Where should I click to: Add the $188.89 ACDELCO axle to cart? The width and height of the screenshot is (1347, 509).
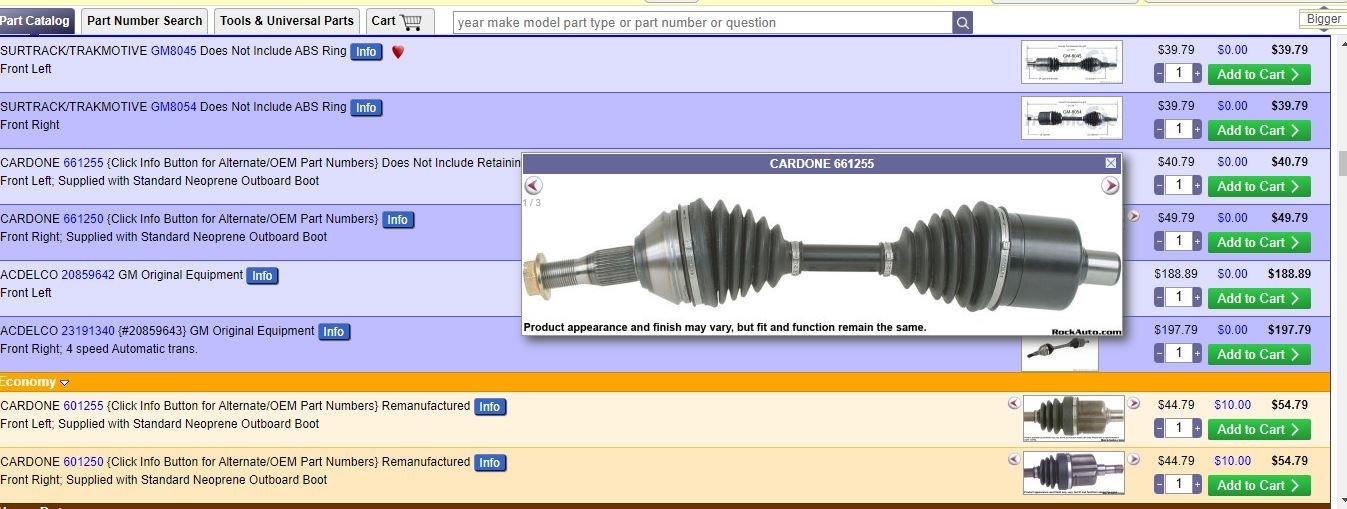click(1258, 298)
